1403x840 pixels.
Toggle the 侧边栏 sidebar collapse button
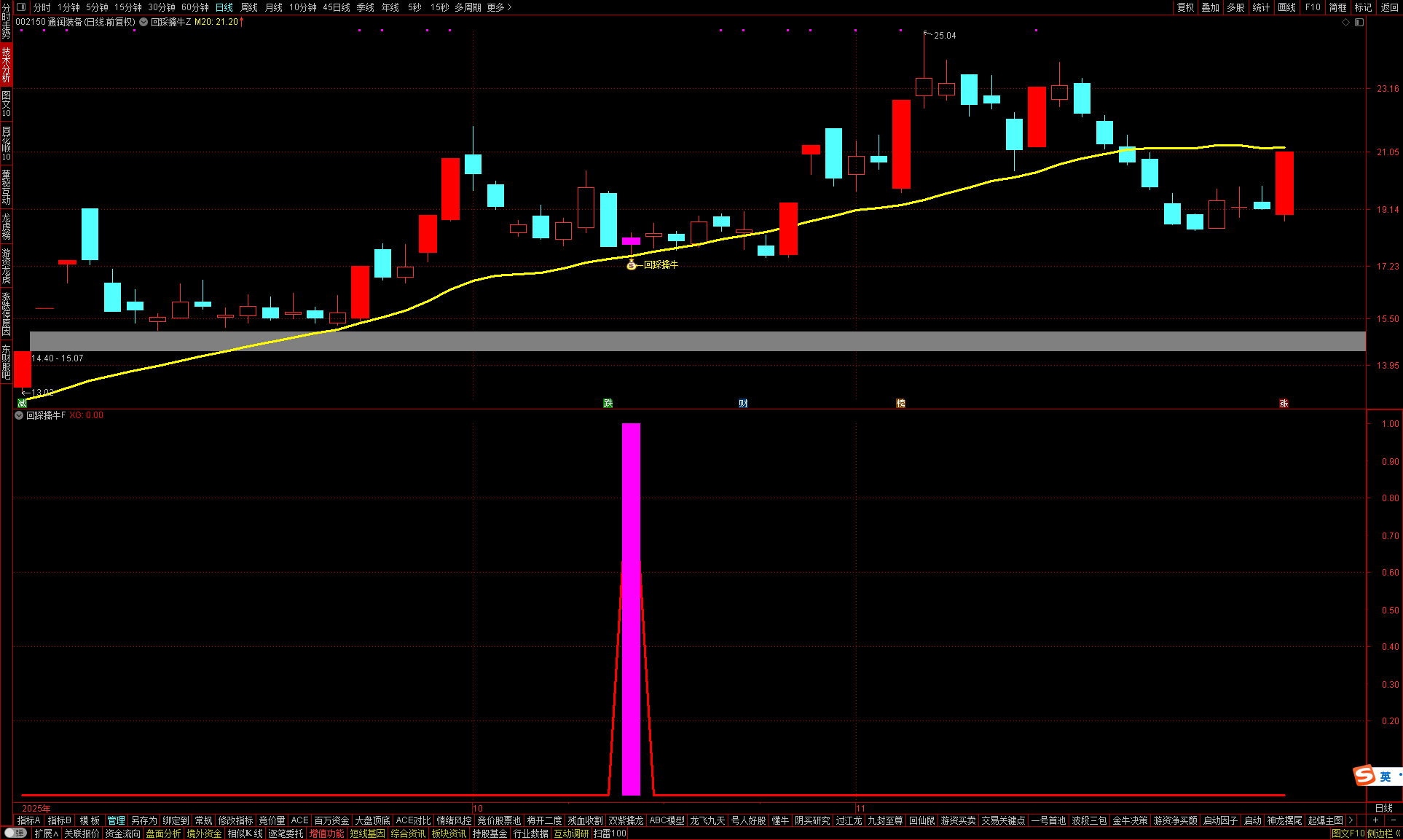coord(1384,833)
